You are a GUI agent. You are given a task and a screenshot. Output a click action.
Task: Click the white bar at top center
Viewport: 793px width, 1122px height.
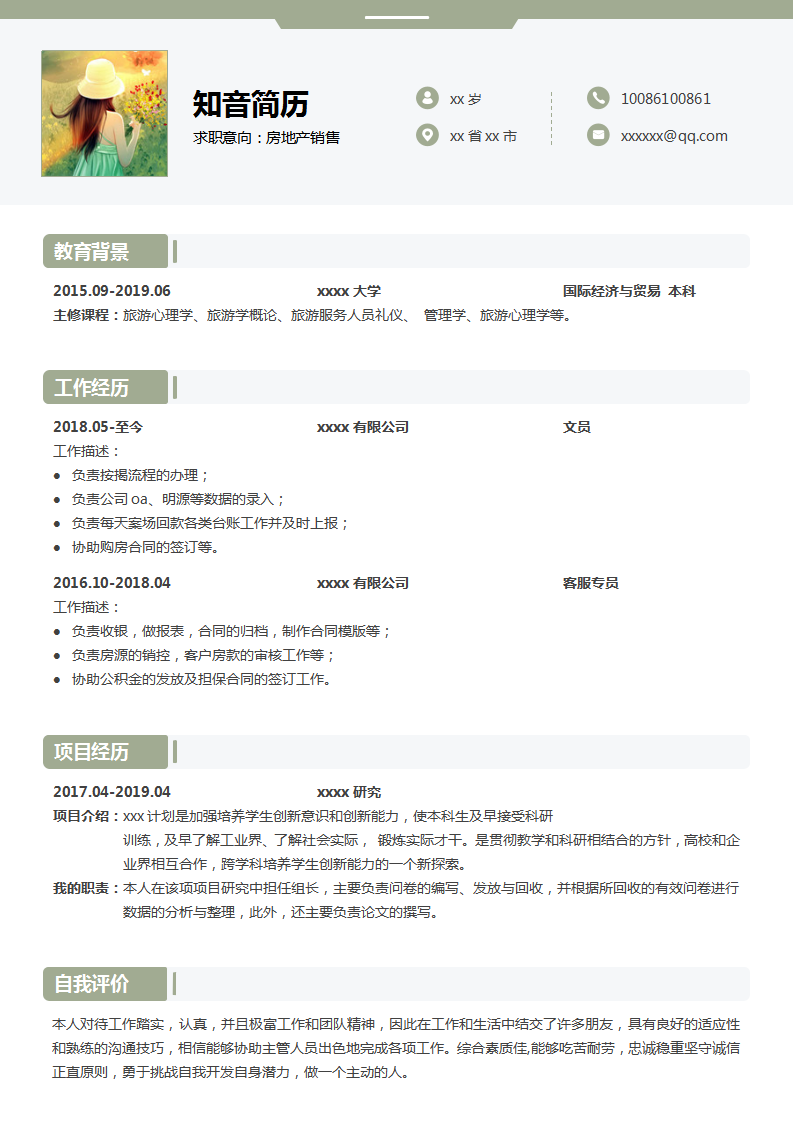(x=396, y=17)
